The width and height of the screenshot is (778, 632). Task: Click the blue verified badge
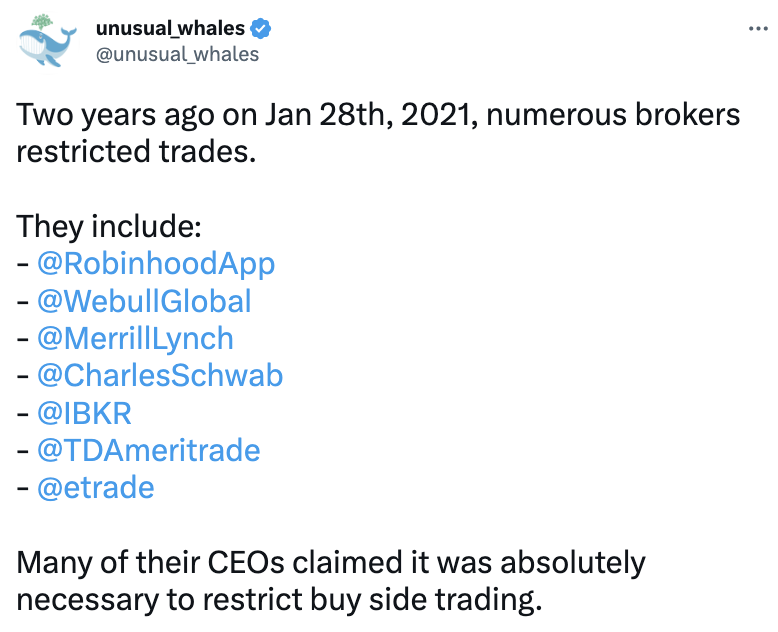click(x=260, y=29)
